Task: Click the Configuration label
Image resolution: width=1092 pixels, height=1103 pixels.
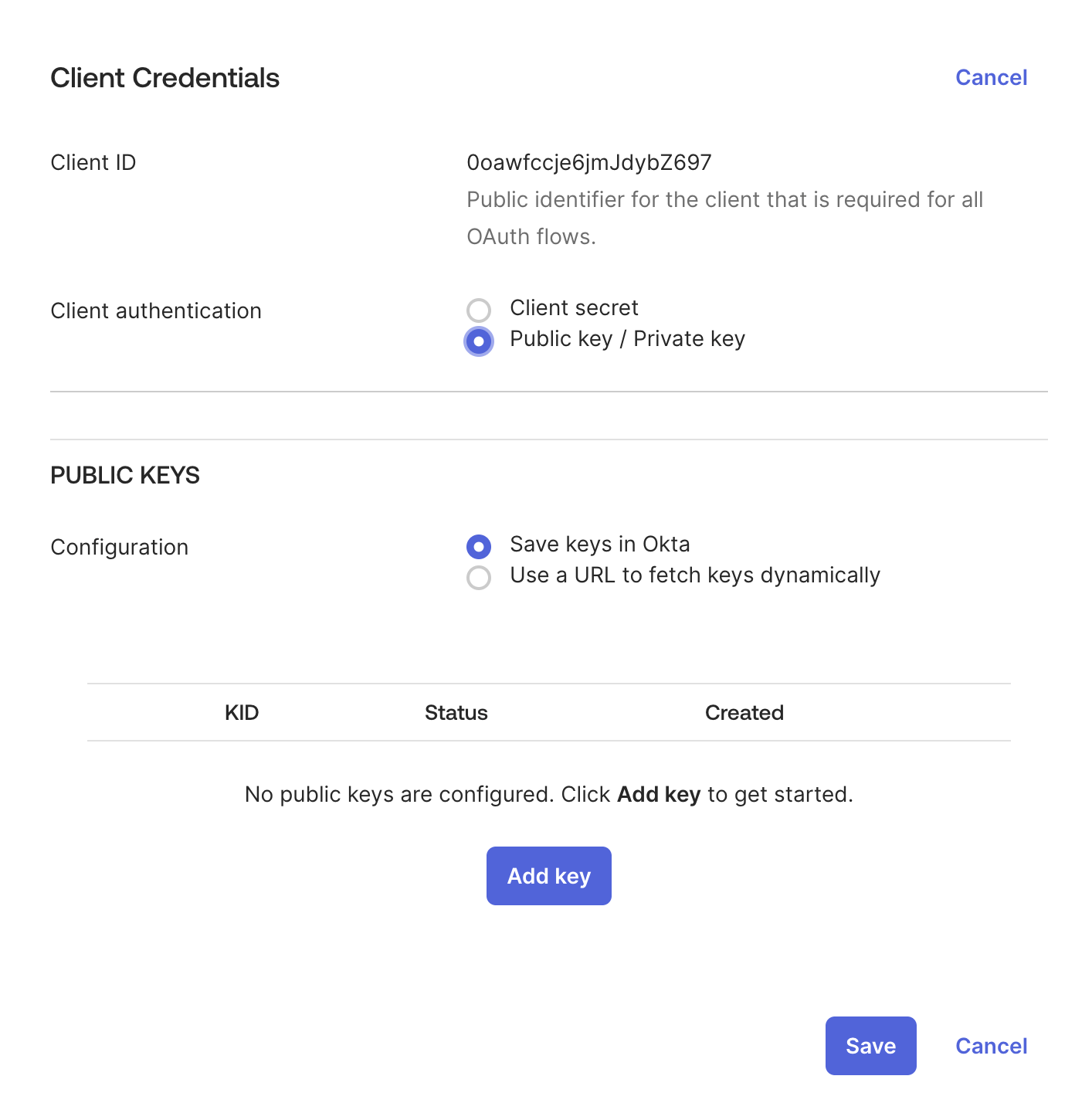Action: [x=119, y=547]
